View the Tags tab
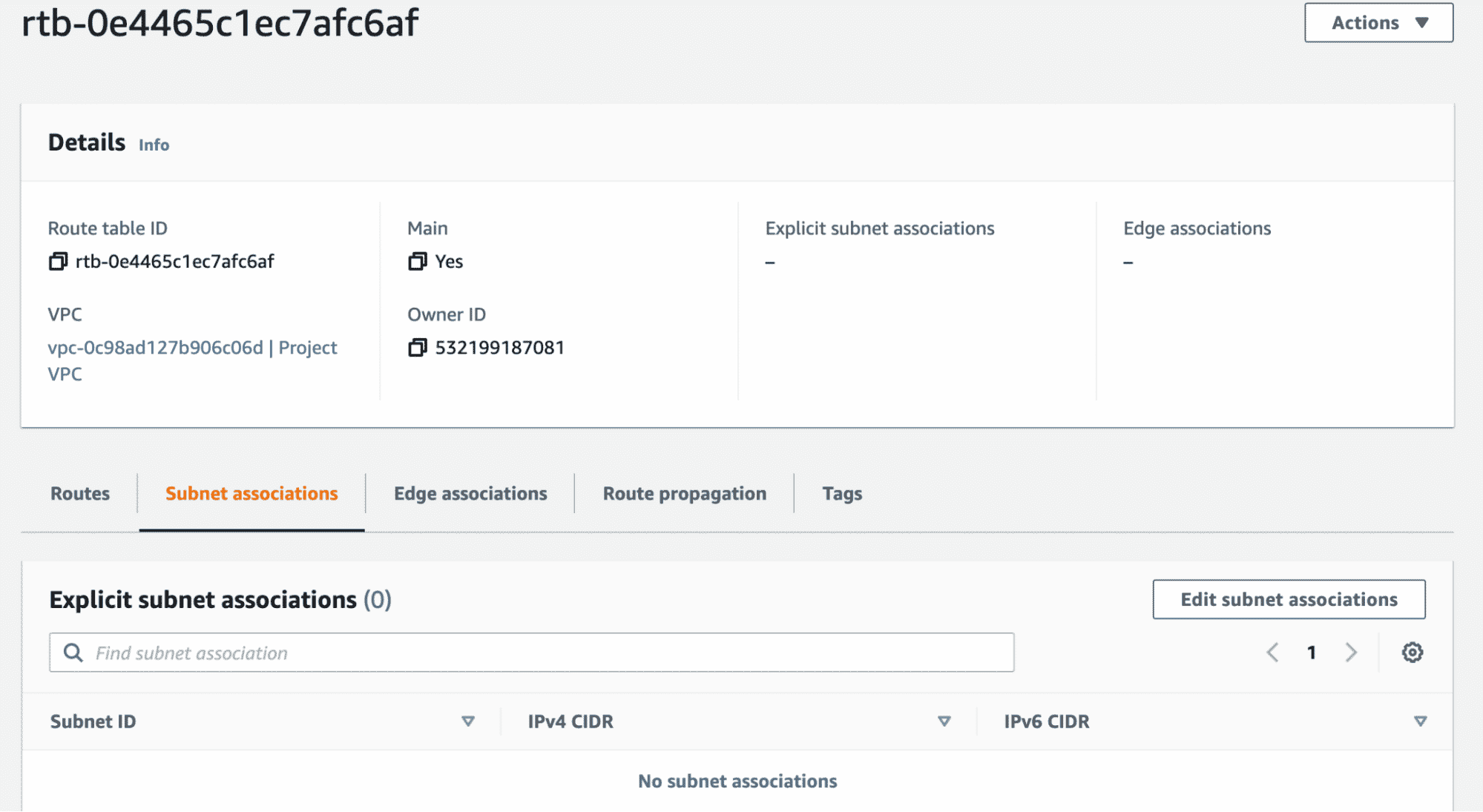The width and height of the screenshot is (1483, 812). point(842,494)
